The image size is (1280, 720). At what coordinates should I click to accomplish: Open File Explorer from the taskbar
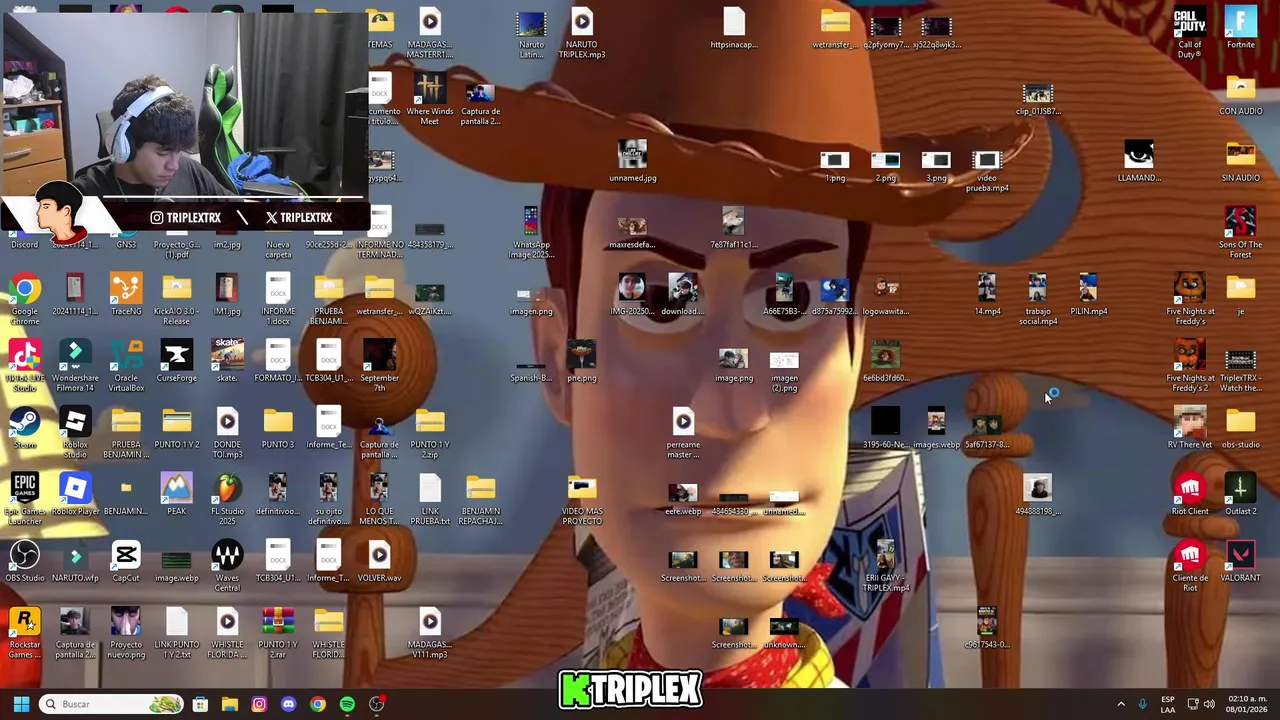tap(229, 704)
